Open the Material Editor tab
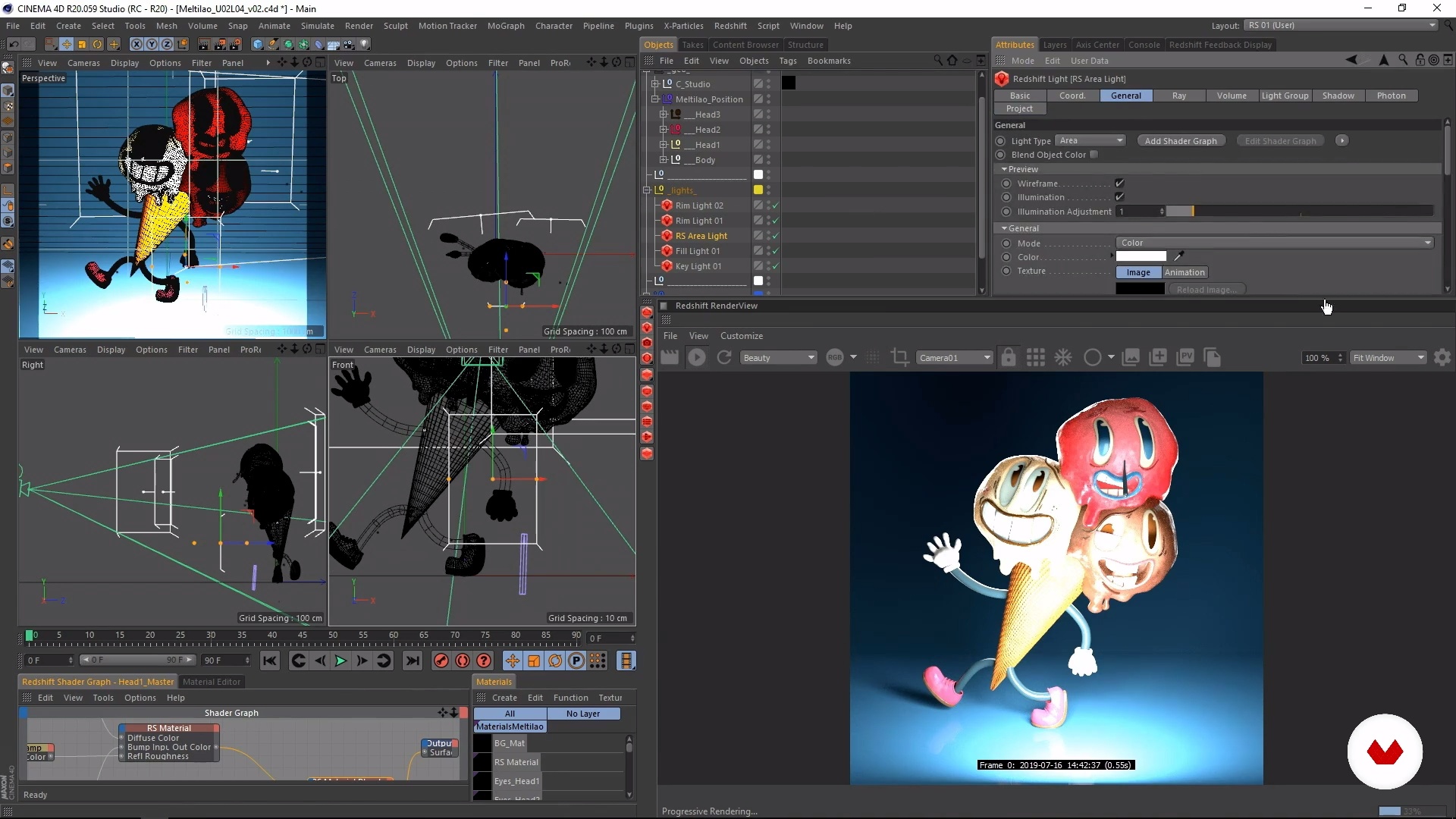 pyautogui.click(x=212, y=682)
